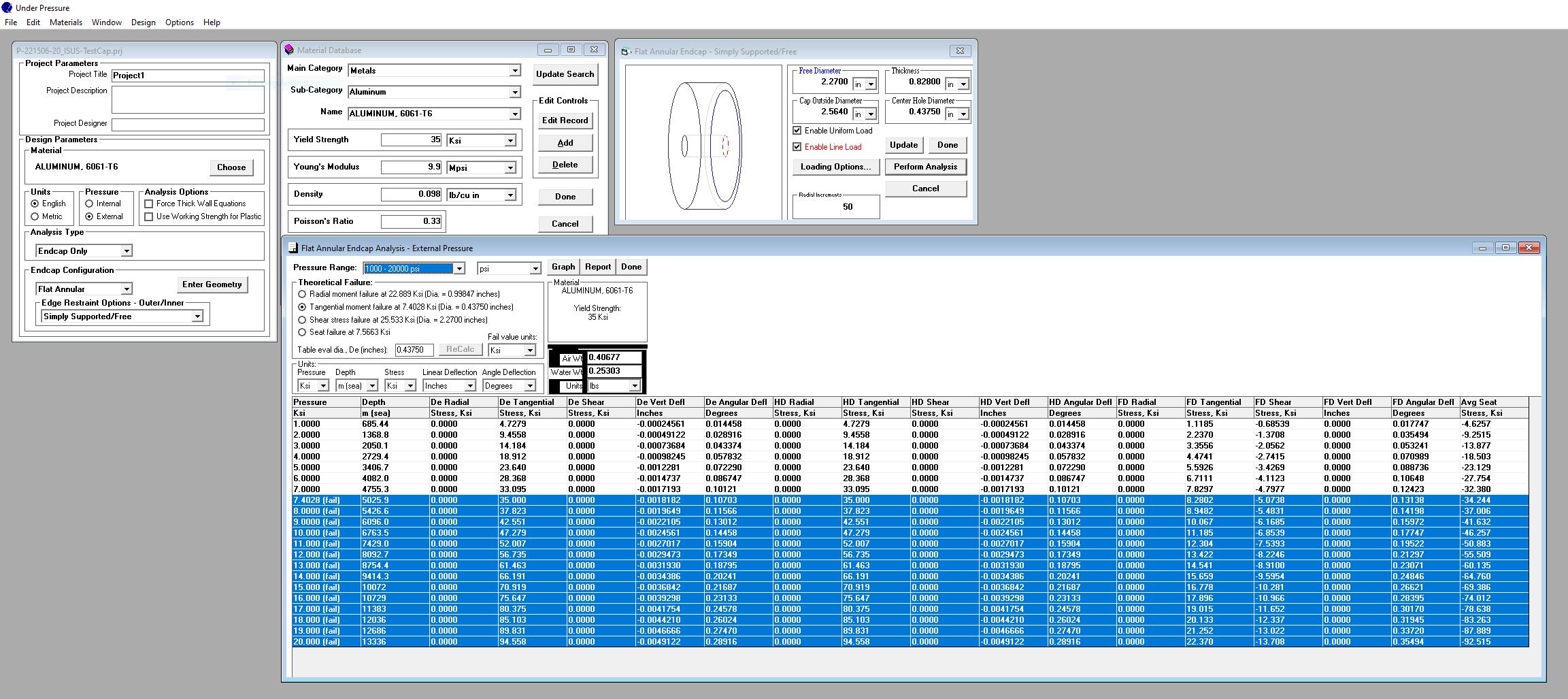Image resolution: width=1568 pixels, height=699 pixels.
Task: Expand the Simply Supported/Free edge restraint dropdown
Action: [x=197, y=316]
